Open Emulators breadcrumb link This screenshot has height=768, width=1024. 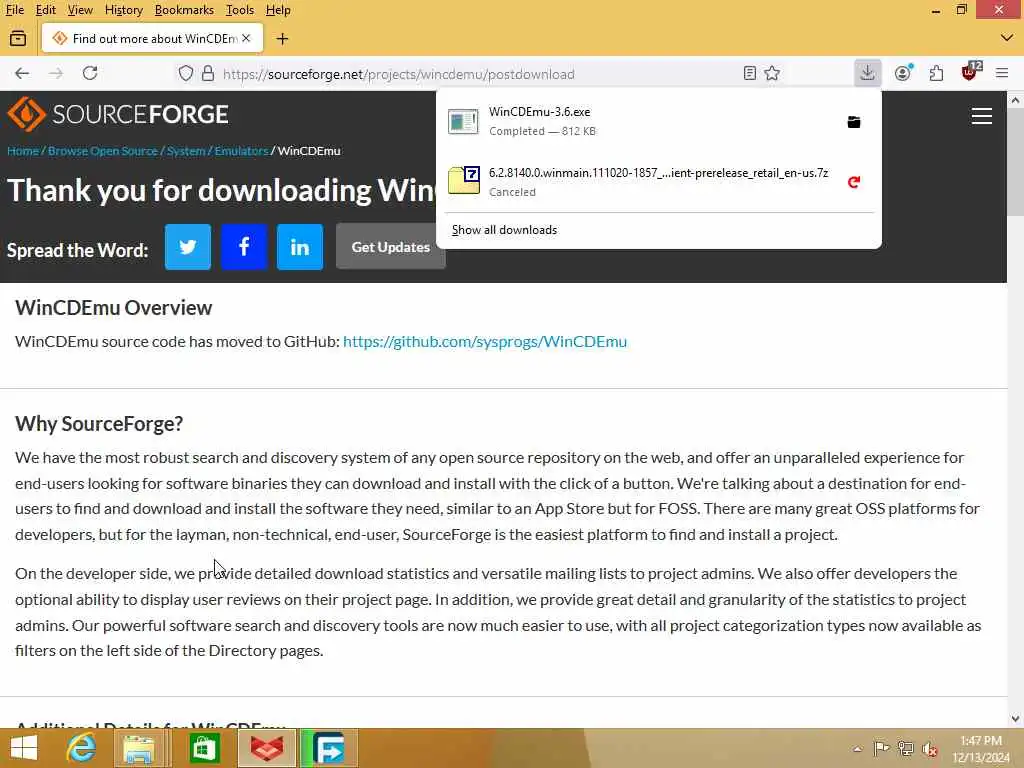pyautogui.click(x=241, y=151)
